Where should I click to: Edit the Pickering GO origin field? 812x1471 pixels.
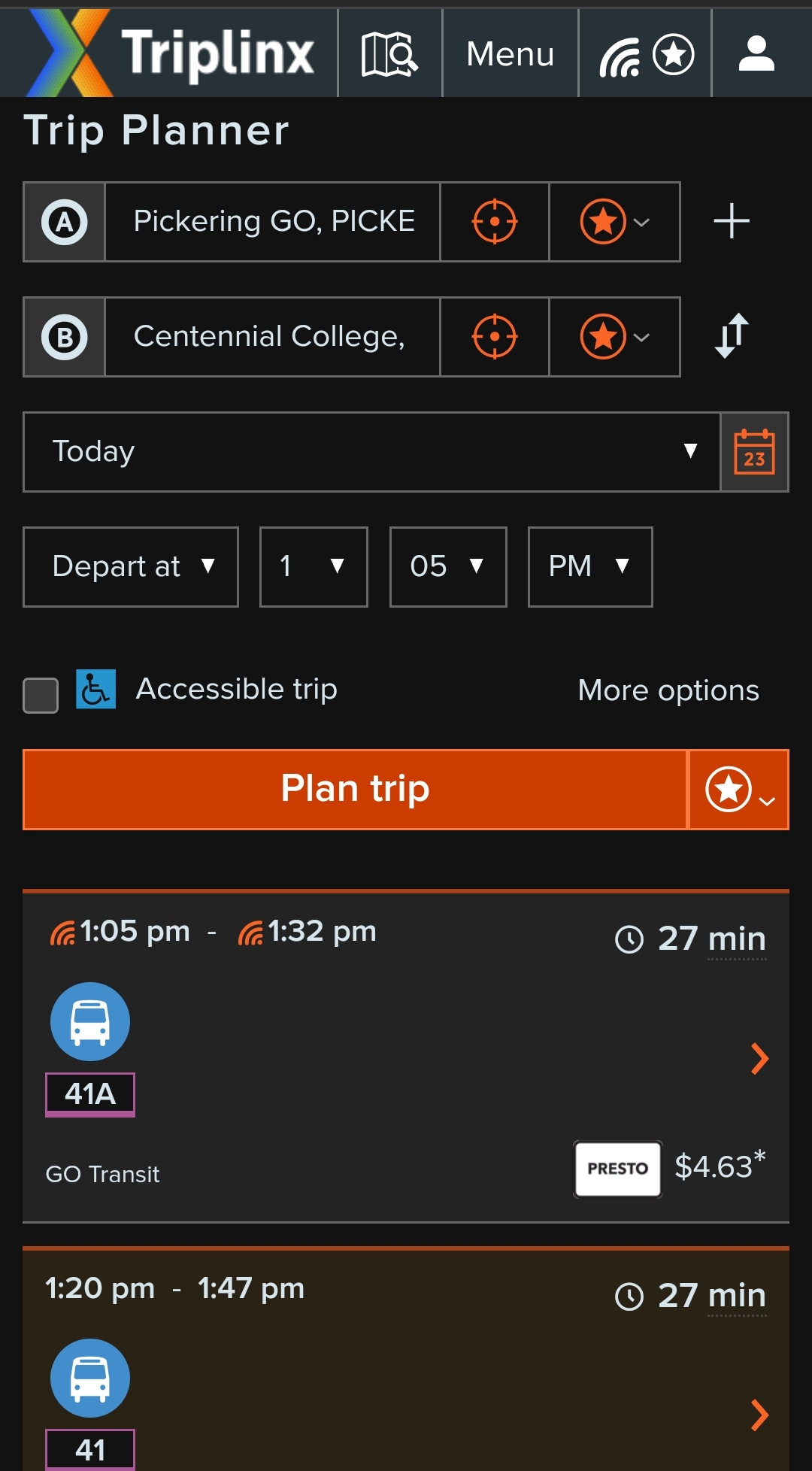(272, 222)
